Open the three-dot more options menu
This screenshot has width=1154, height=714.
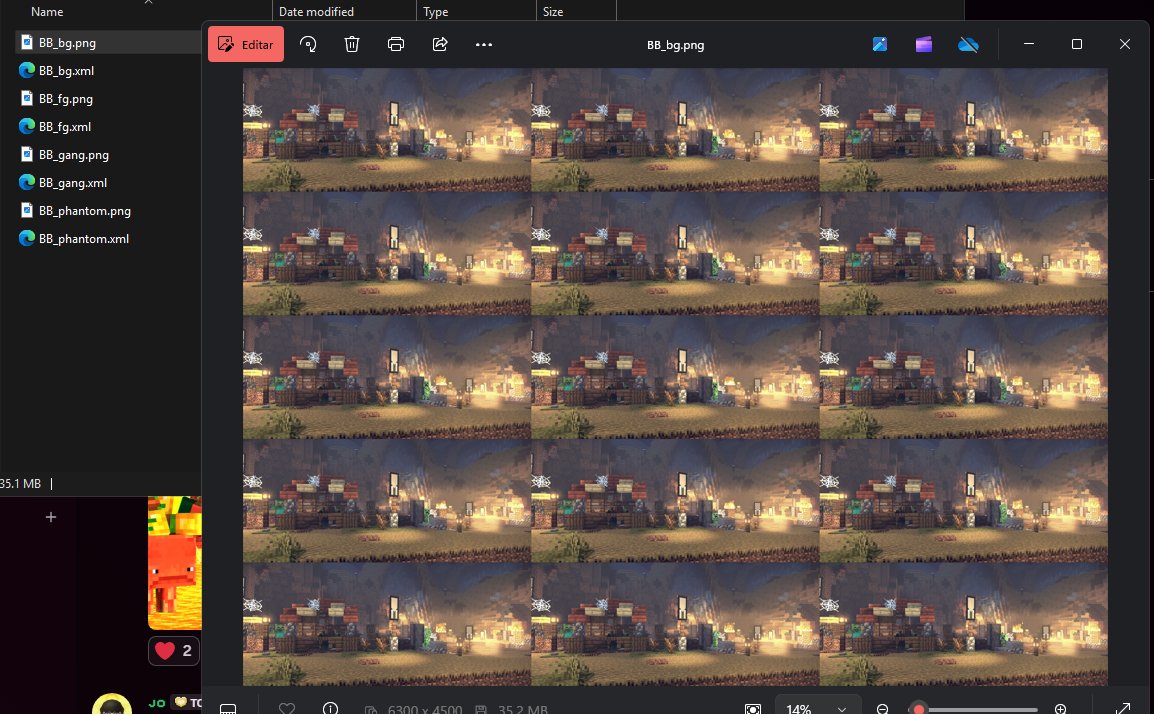pyautogui.click(x=484, y=44)
